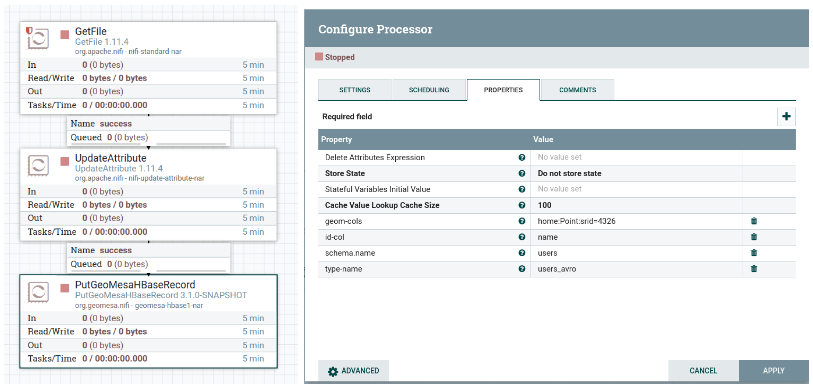The image size is (813, 389).
Task: Cancel the processor configuration
Action: [703, 371]
